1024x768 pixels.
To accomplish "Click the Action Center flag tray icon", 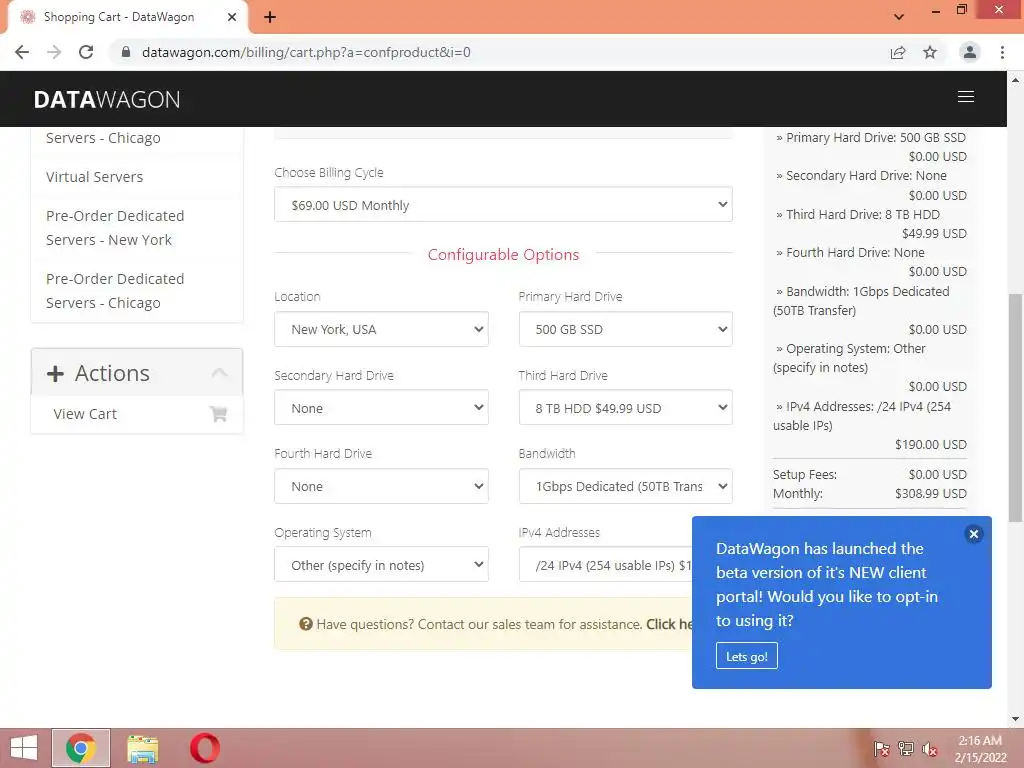I will click(881, 749).
